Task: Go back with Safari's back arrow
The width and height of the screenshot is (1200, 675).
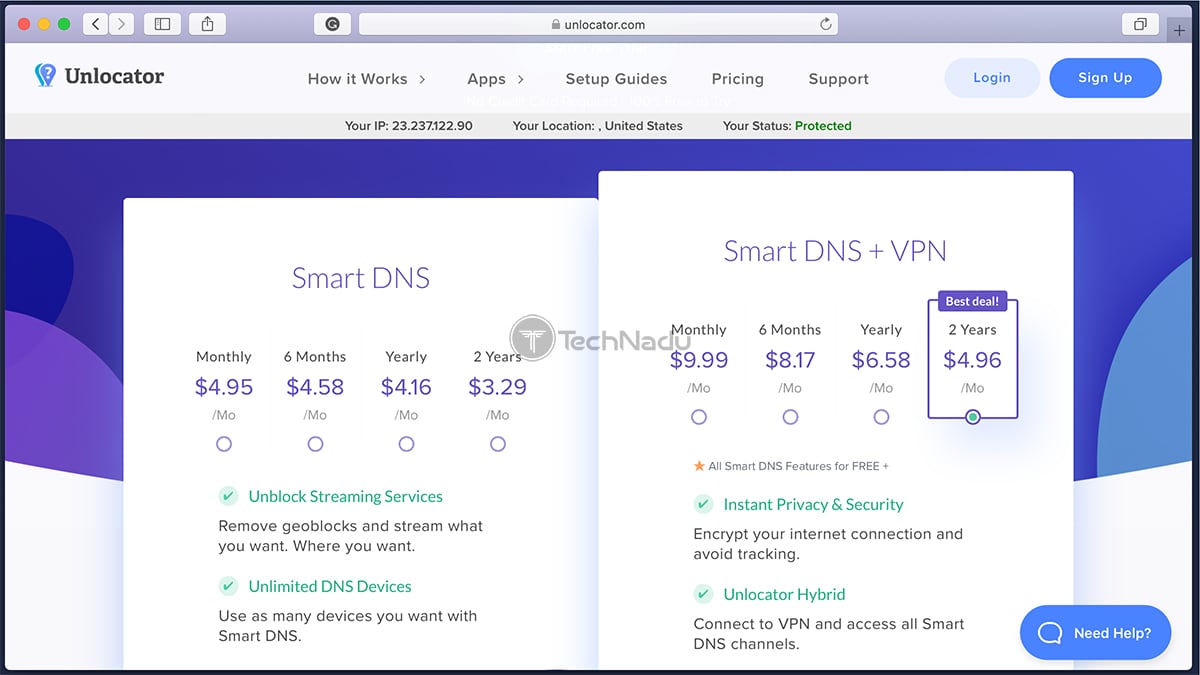Action: (96, 24)
